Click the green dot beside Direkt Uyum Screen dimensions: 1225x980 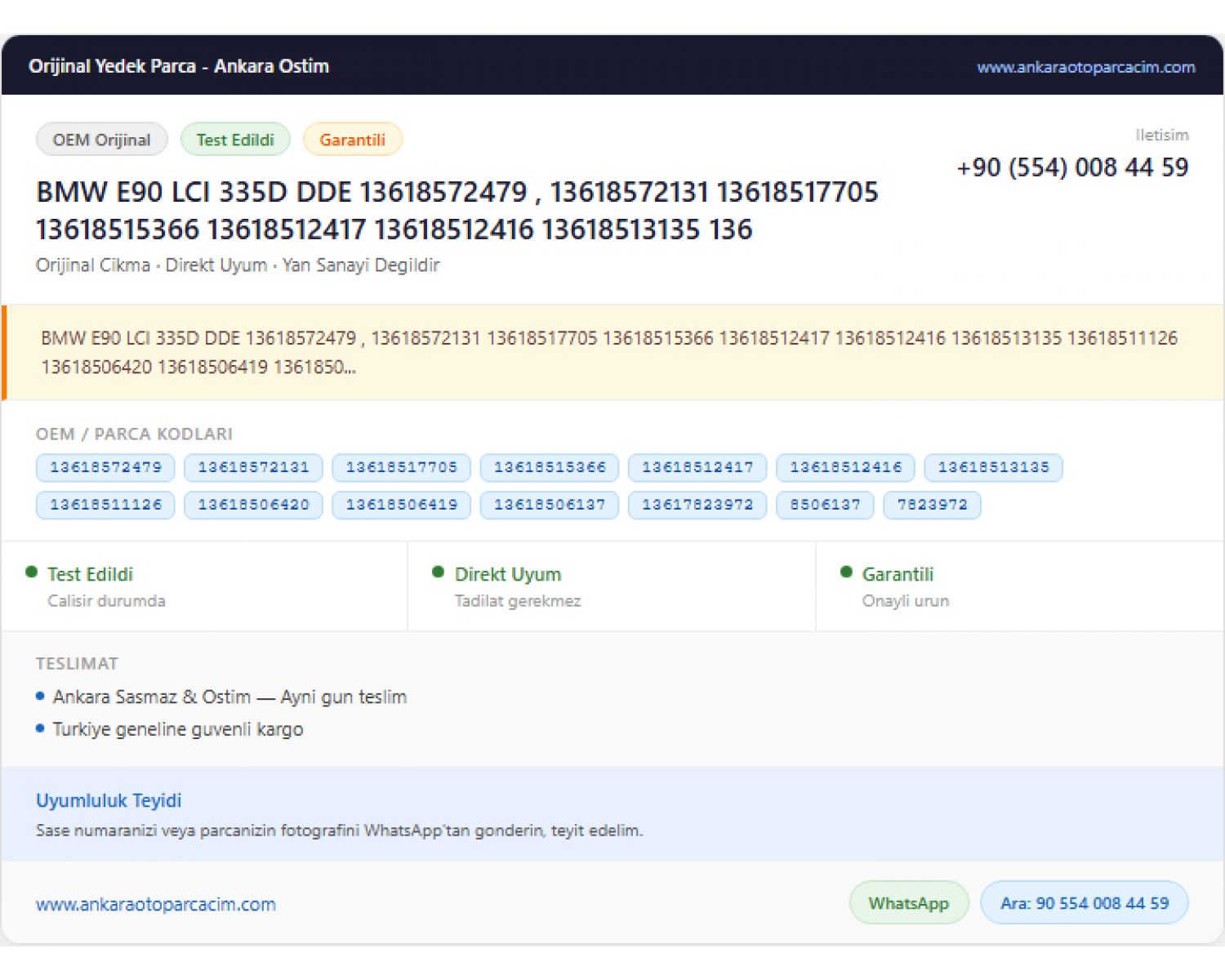tap(439, 572)
